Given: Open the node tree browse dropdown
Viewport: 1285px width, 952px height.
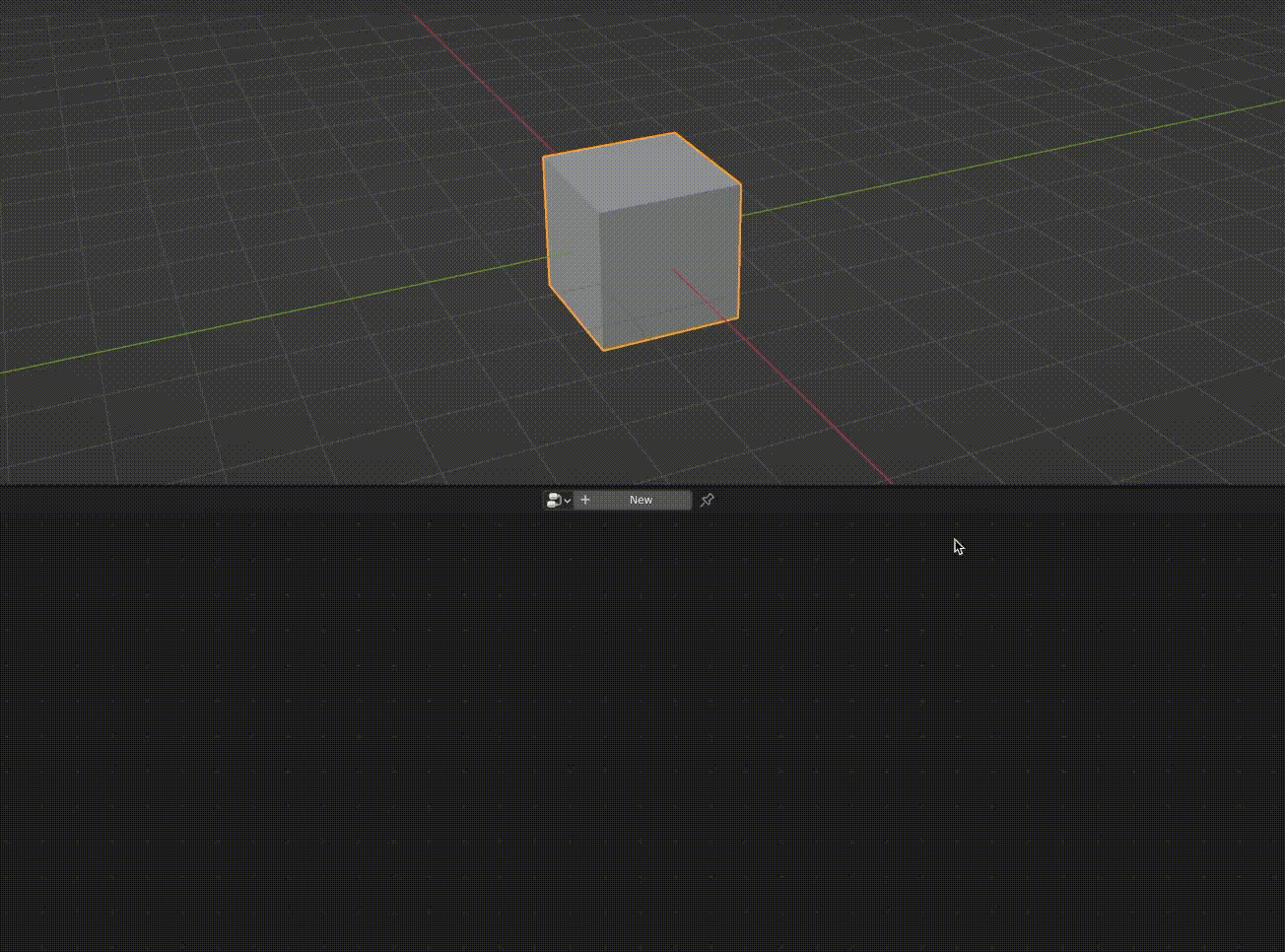Looking at the screenshot, I should click(x=558, y=501).
